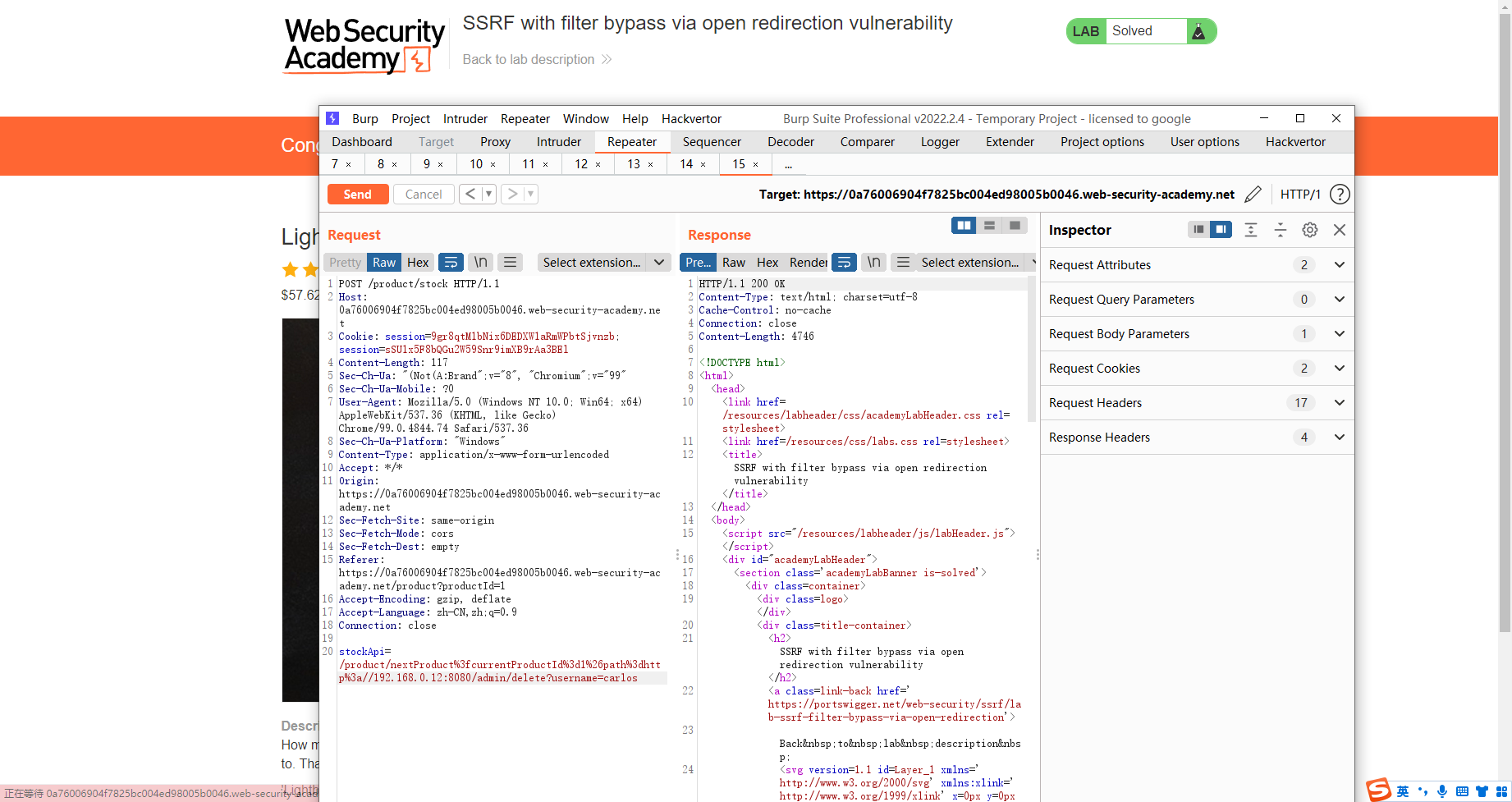Viewport: 1512px width, 802px height.
Task: Switch to the Decoder tab
Action: pos(790,142)
